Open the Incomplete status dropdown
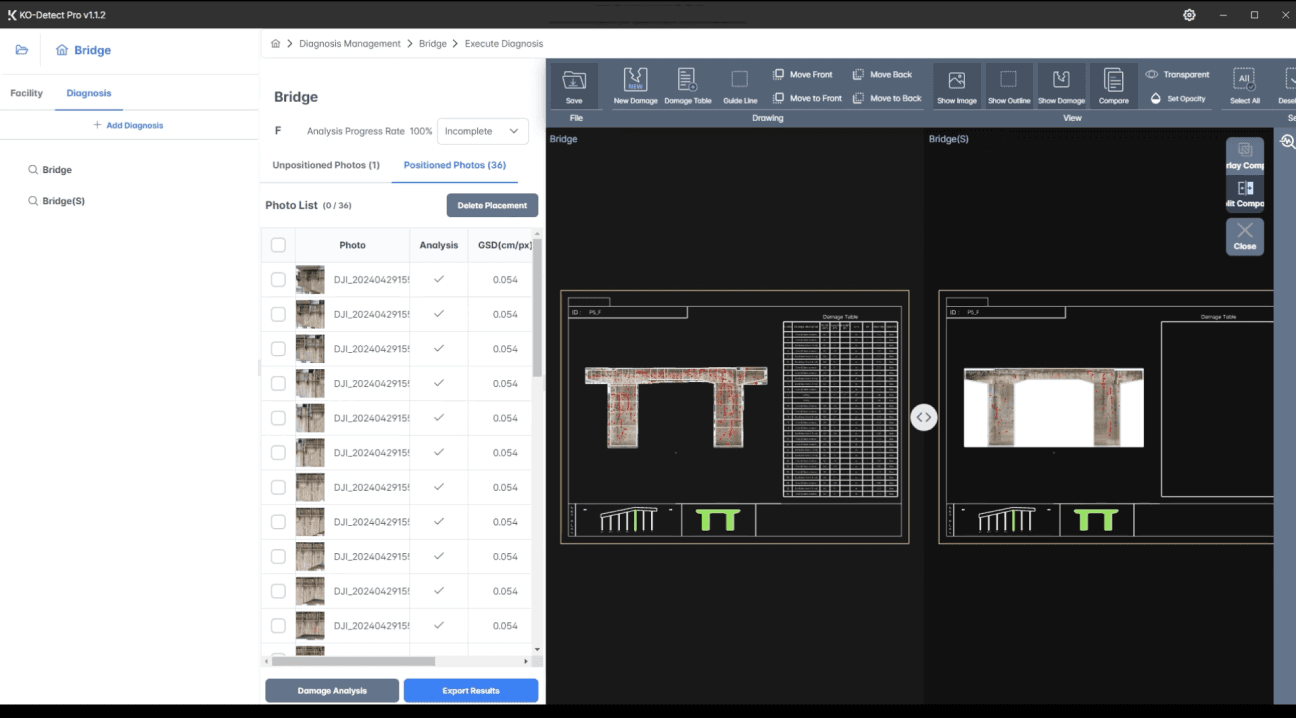The height and width of the screenshot is (718, 1296). 483,131
